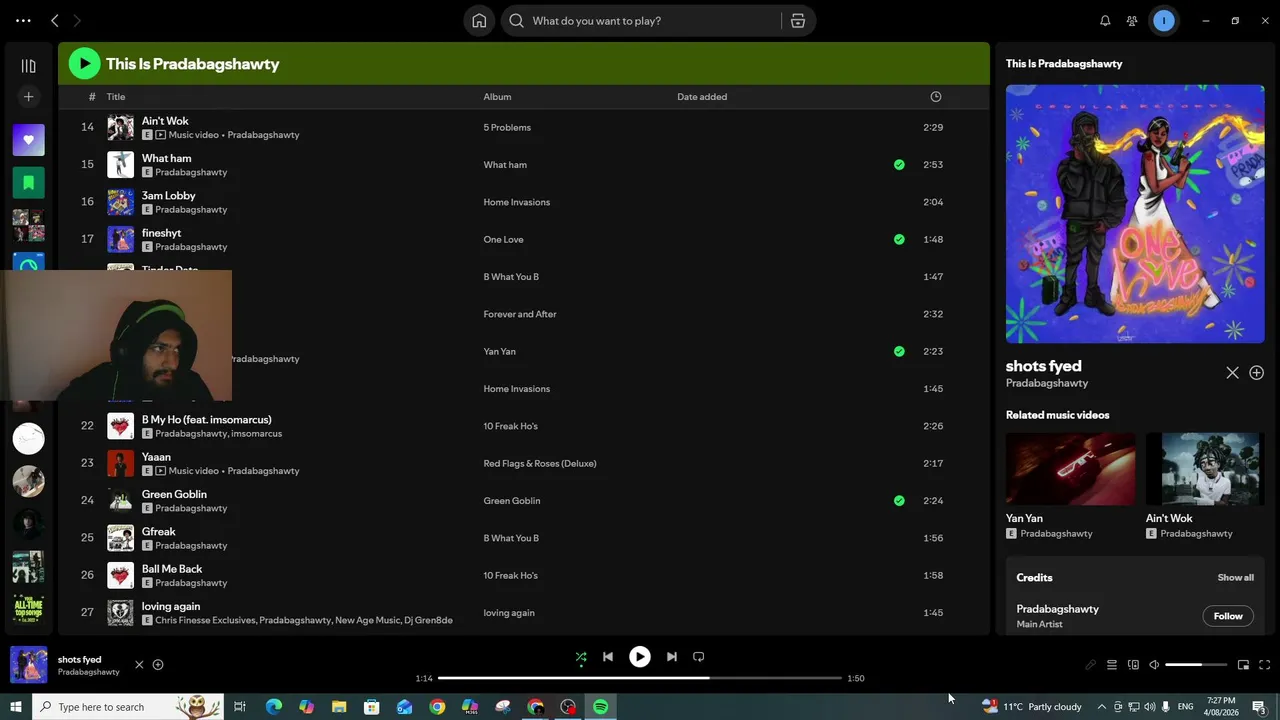
Task: Open the Yan Yan related music video thumbnail
Action: click(x=1070, y=469)
